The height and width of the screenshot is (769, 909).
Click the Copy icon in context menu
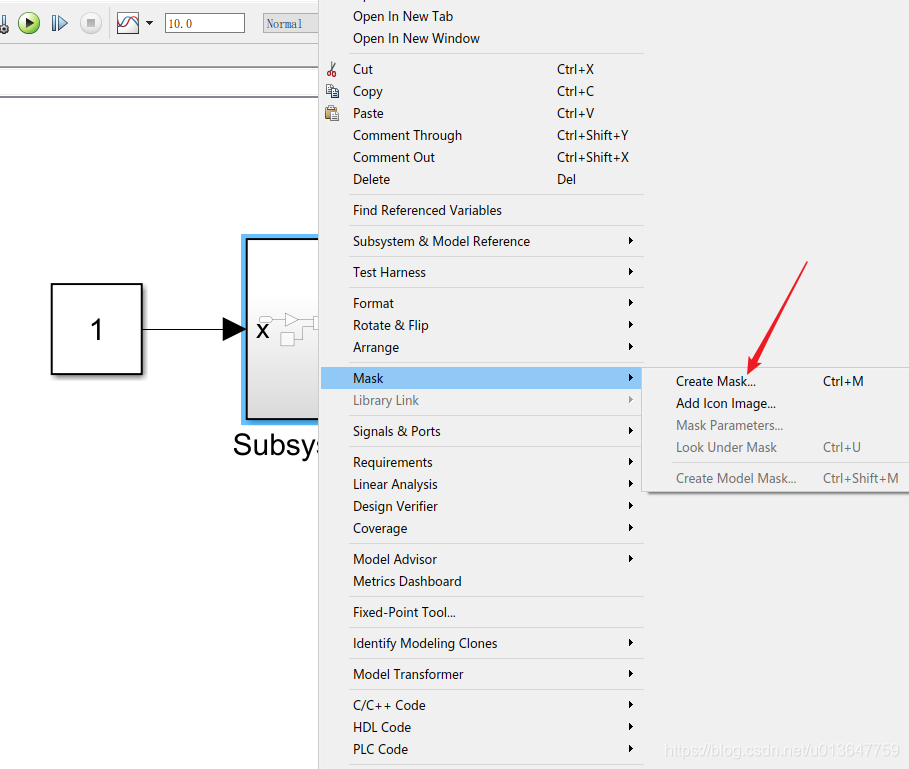coord(332,91)
